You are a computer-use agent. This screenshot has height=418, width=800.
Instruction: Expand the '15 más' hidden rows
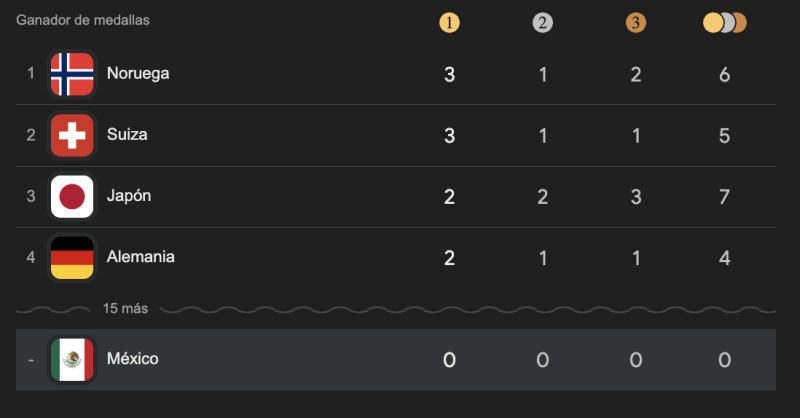click(x=126, y=309)
